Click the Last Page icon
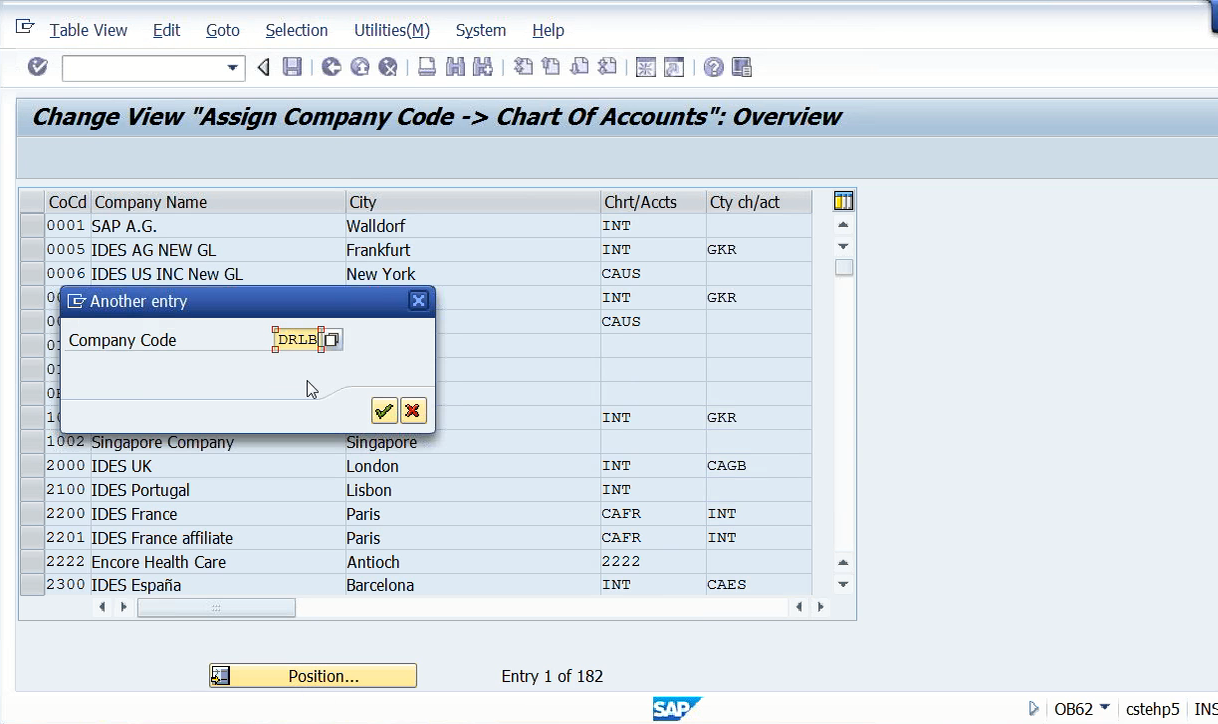Viewport: 1218px width, 724px height. coord(607,67)
